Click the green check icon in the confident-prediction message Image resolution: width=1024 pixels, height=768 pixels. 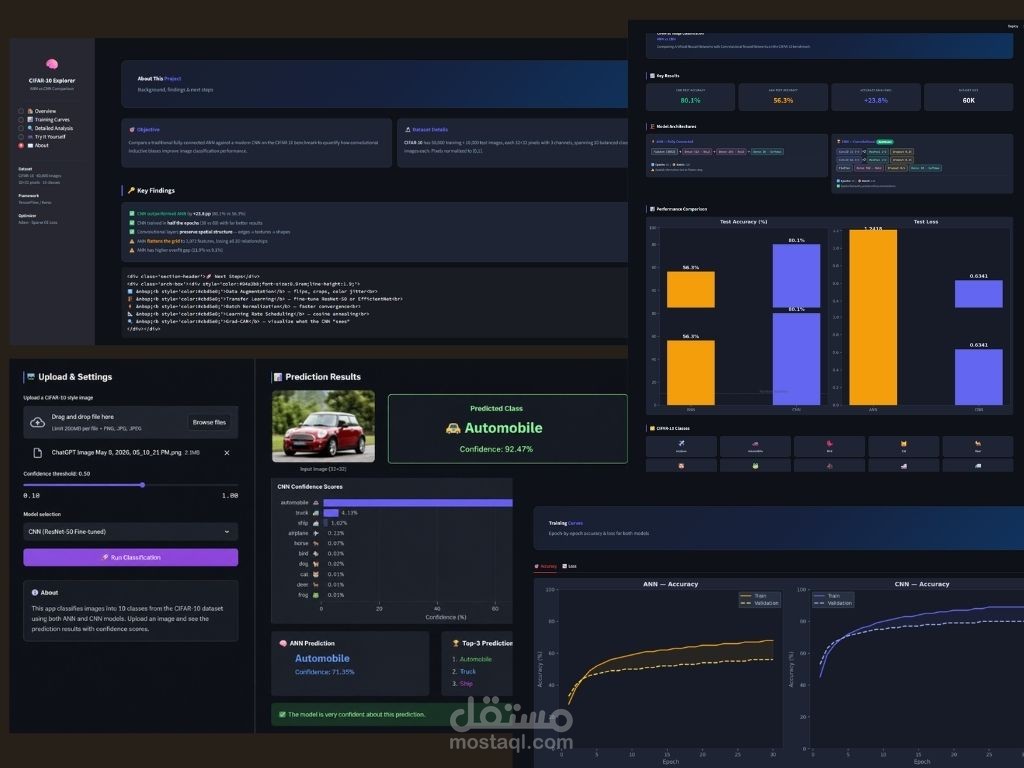[282, 714]
